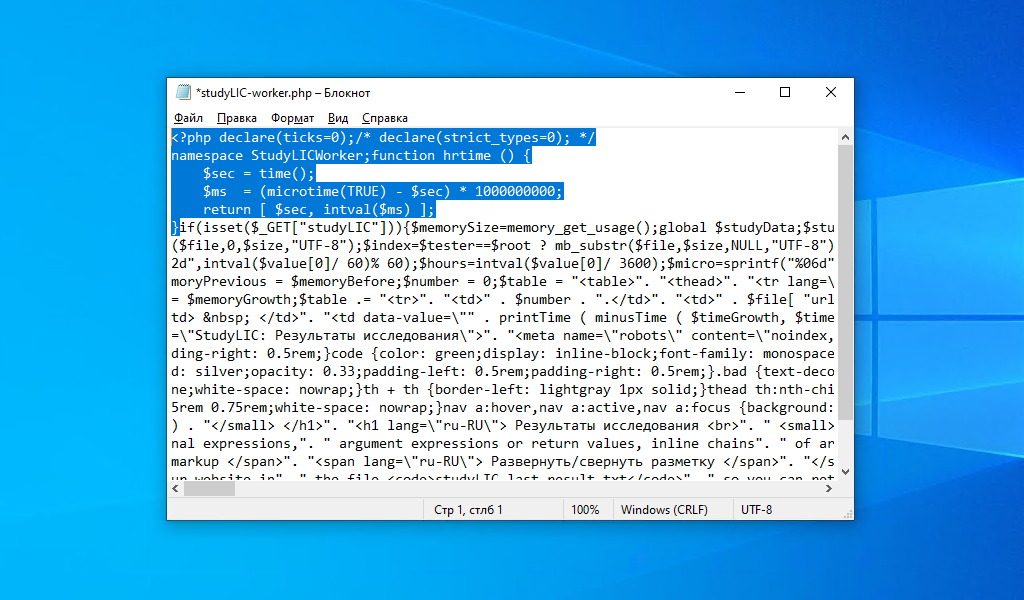
Task: Maximize the Notepad window
Action: pos(785,93)
